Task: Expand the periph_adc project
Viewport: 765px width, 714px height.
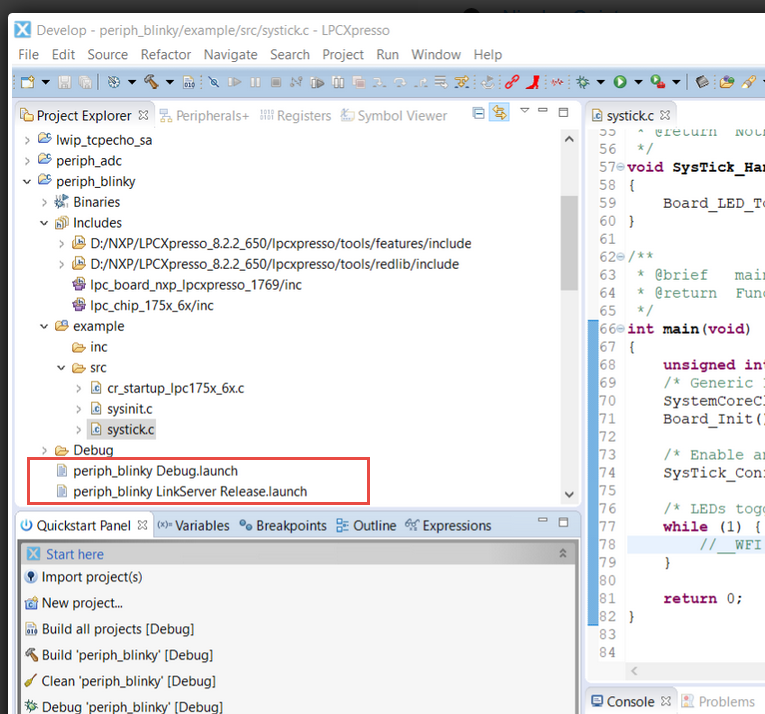Action: 27,161
